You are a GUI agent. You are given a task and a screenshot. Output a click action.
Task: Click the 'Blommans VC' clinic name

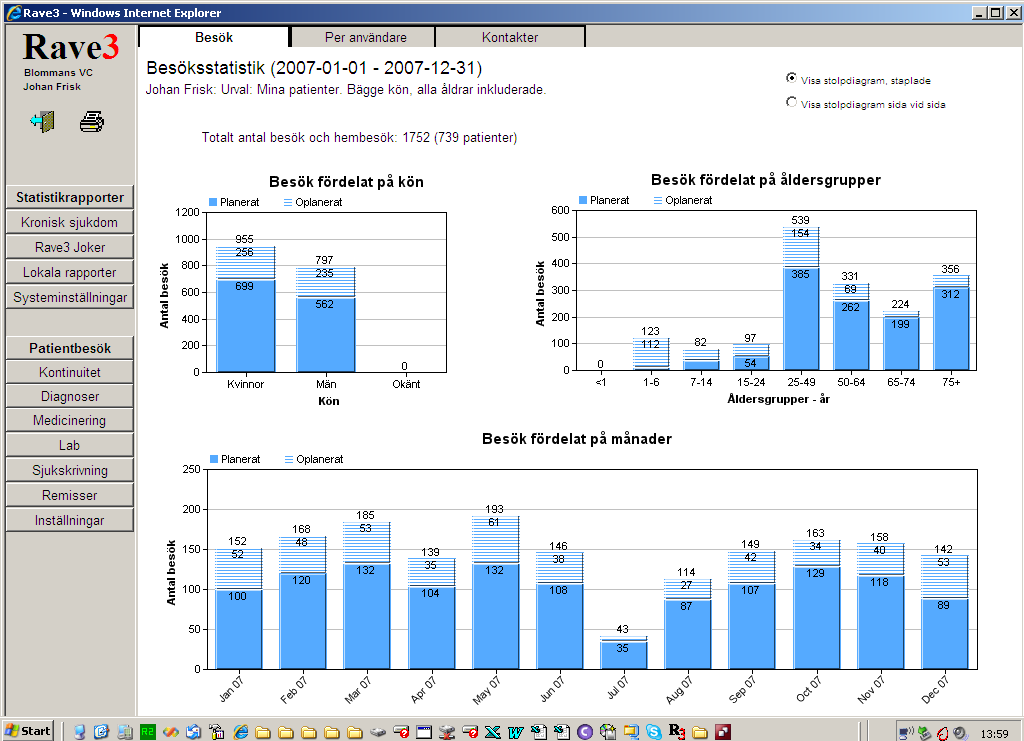pyautogui.click(x=58, y=72)
